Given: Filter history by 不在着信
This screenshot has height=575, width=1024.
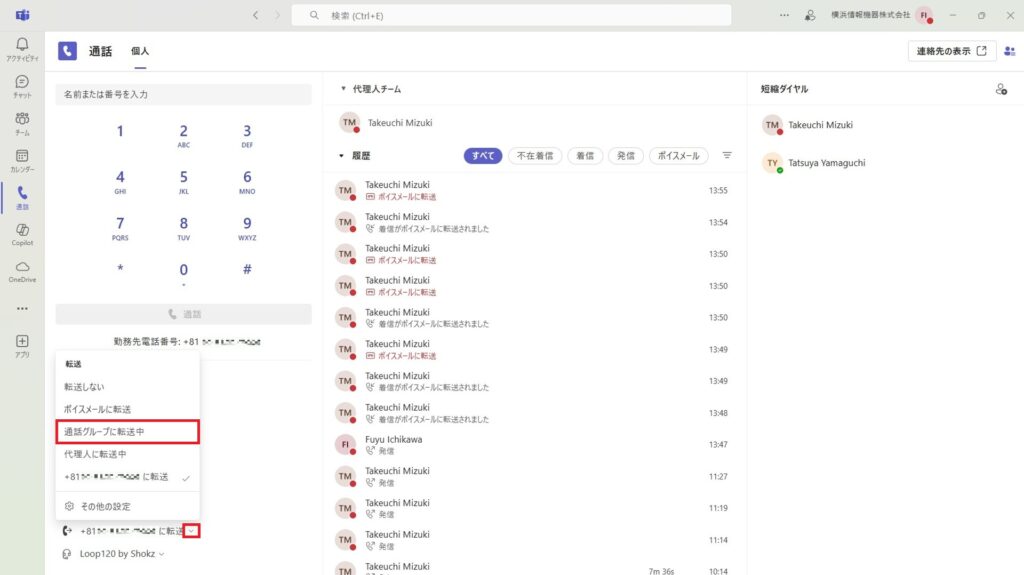Looking at the screenshot, I should [x=535, y=156].
